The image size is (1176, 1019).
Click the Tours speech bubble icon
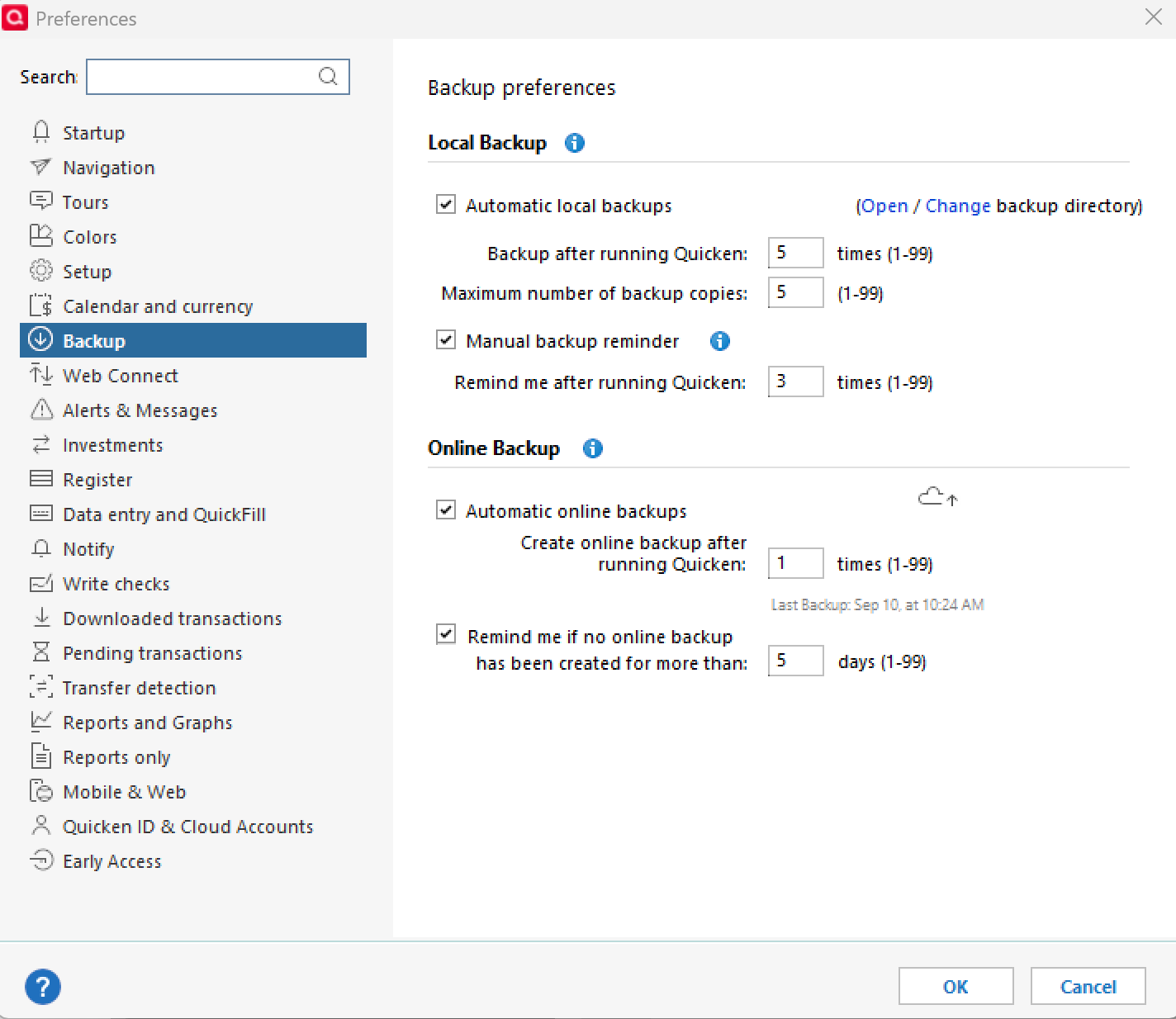click(x=40, y=201)
